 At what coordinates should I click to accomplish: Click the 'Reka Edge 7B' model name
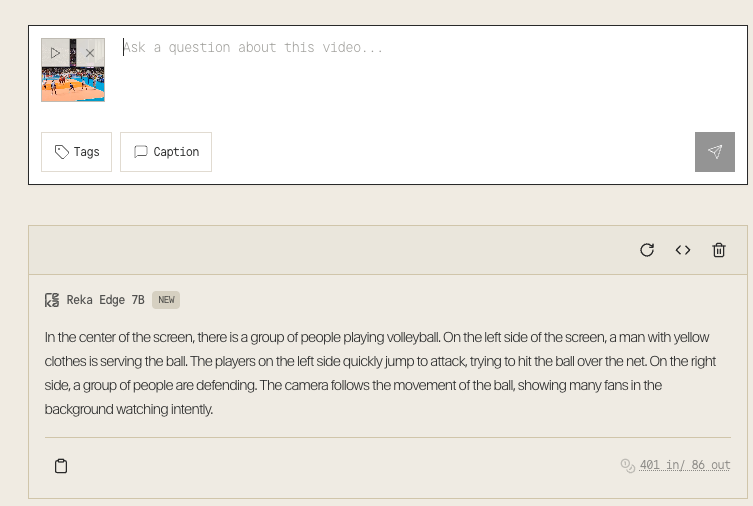click(x=105, y=300)
